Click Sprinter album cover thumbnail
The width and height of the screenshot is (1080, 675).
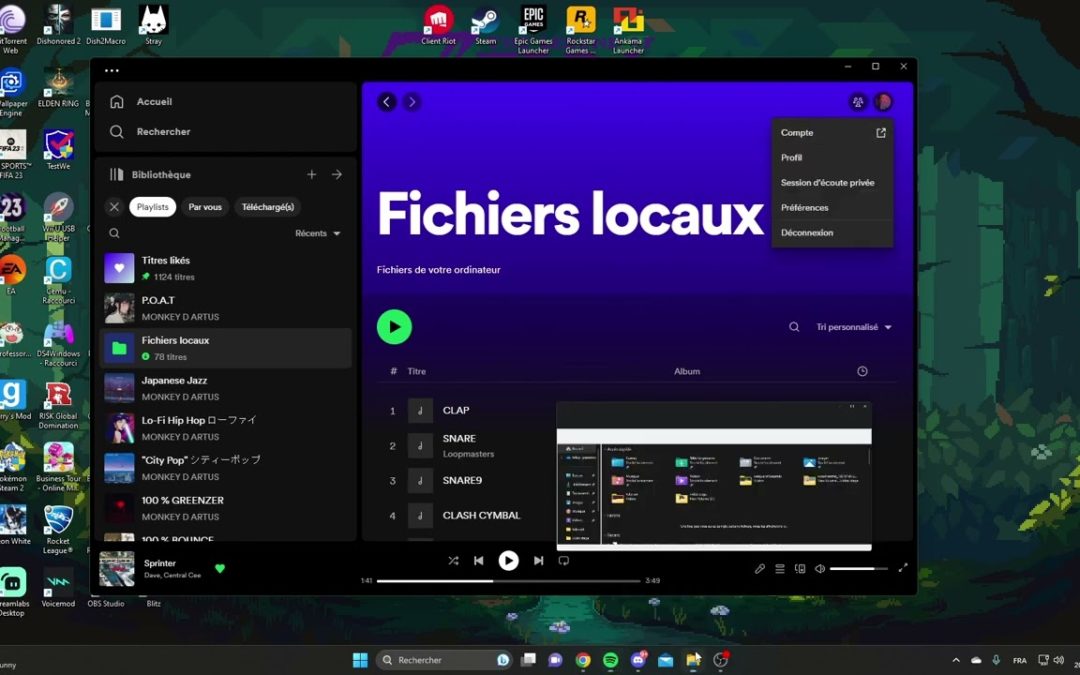point(116,568)
